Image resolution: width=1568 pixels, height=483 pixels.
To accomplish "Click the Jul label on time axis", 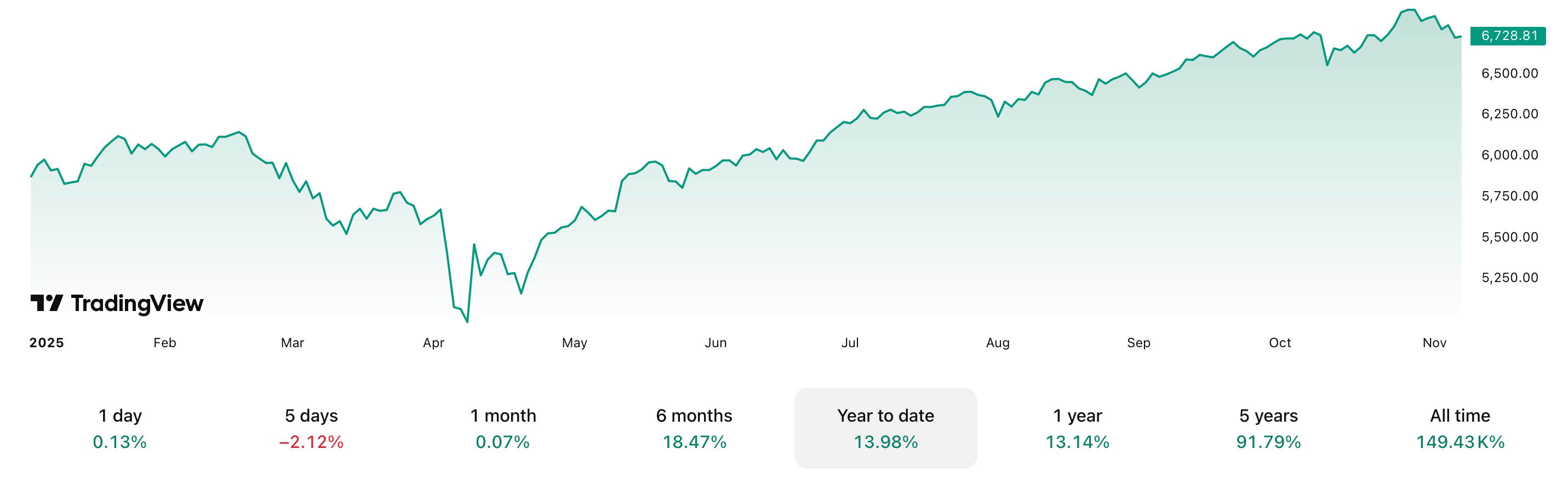I will [x=850, y=342].
